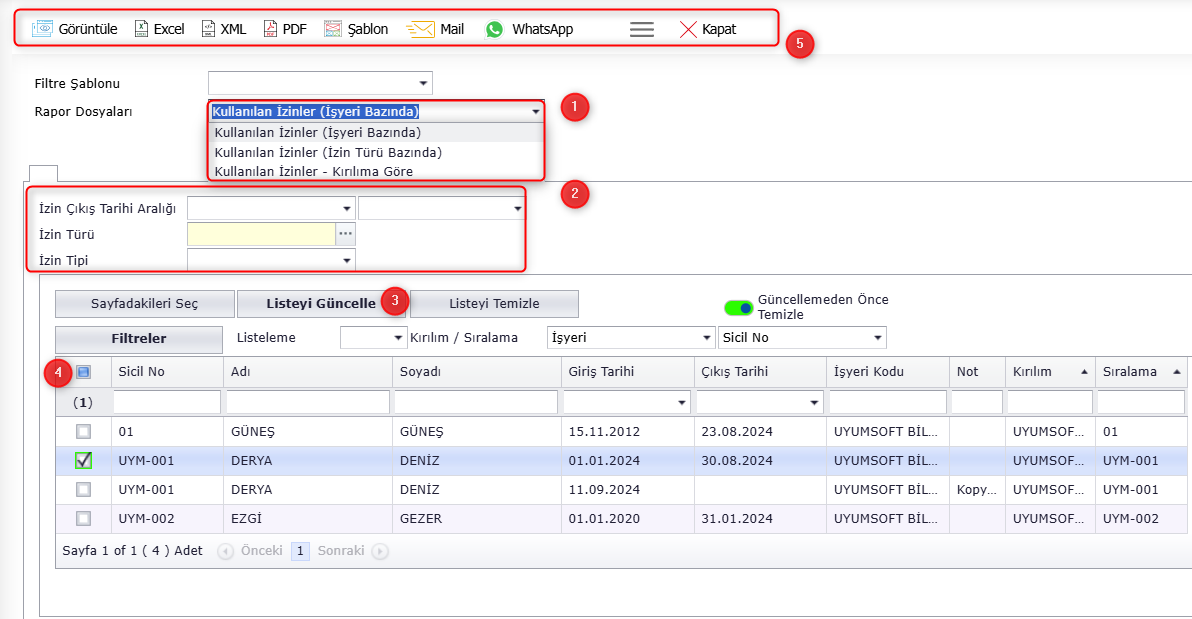The width and height of the screenshot is (1192, 619).
Task: Click the 15.11.2012 entry date cell
Action: pos(627,432)
